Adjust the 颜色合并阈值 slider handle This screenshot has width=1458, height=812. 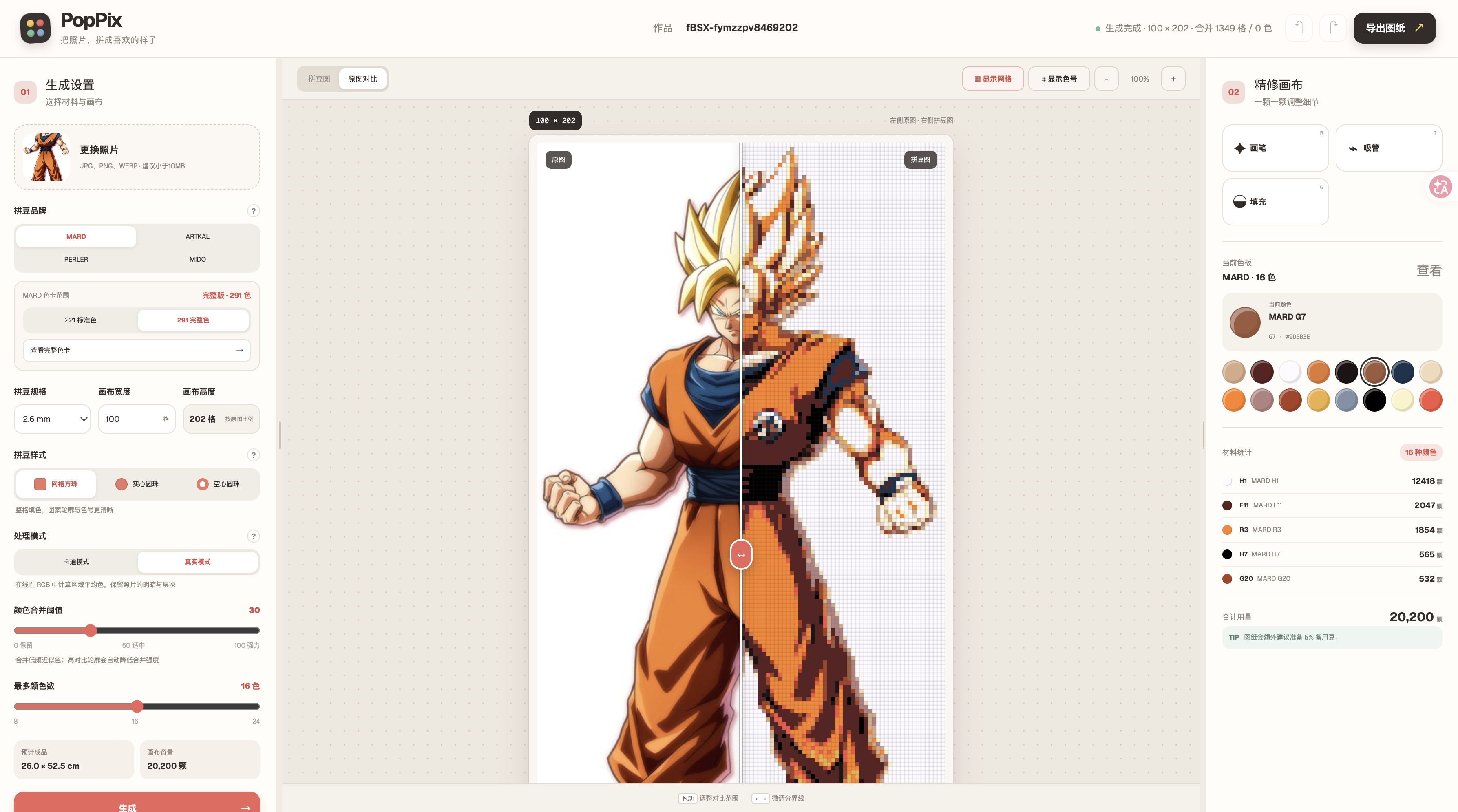(91, 630)
